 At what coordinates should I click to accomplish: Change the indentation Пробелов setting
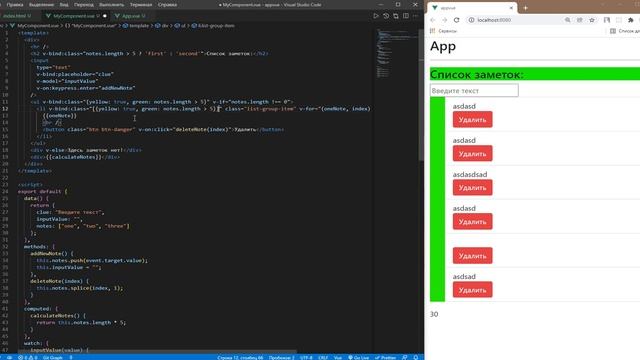[x=281, y=357]
